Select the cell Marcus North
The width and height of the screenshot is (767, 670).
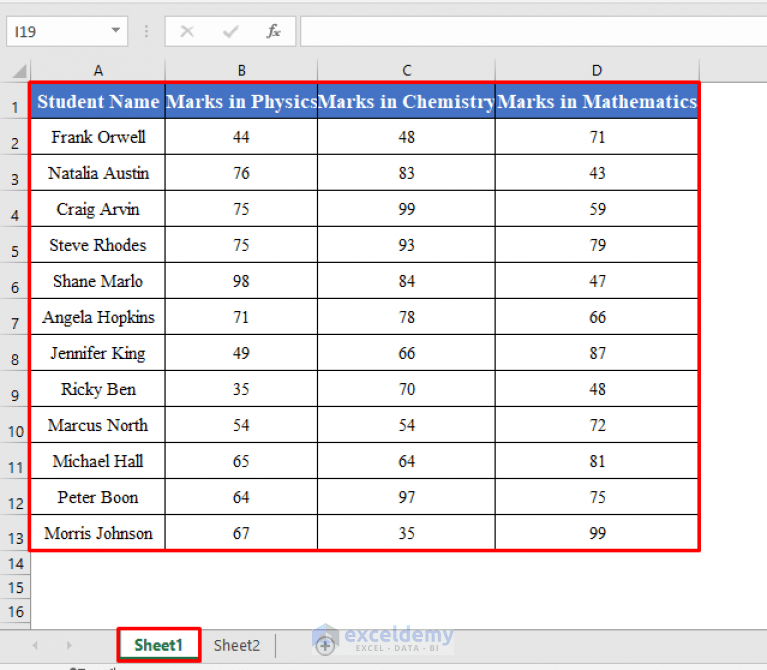98,425
